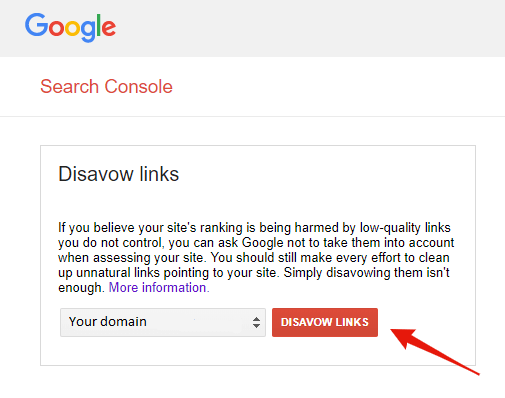This screenshot has width=505, height=398.
Task: Open the Search Console title link
Action: (106, 87)
